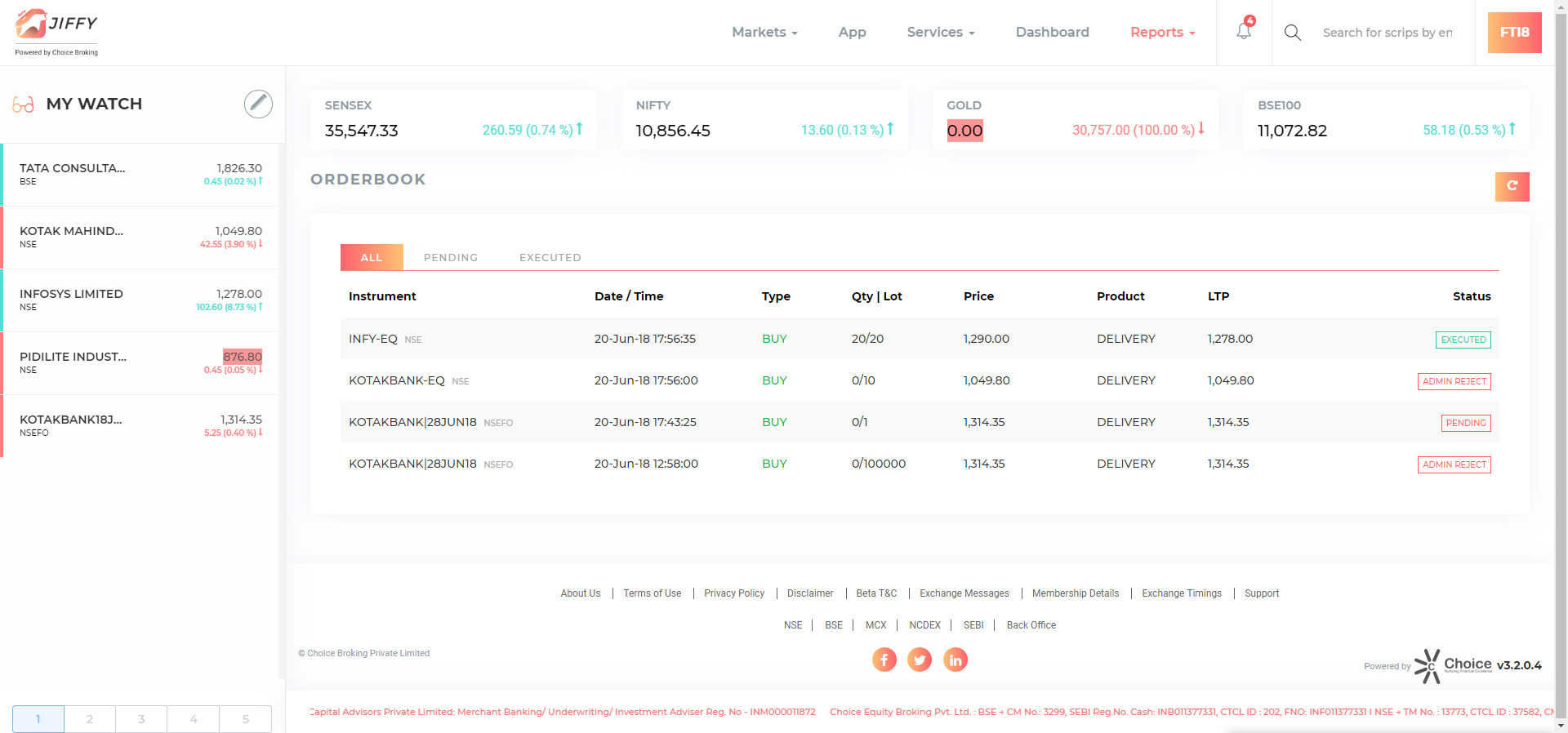Click the KOTAKBANK-EQ order row

(x=920, y=380)
